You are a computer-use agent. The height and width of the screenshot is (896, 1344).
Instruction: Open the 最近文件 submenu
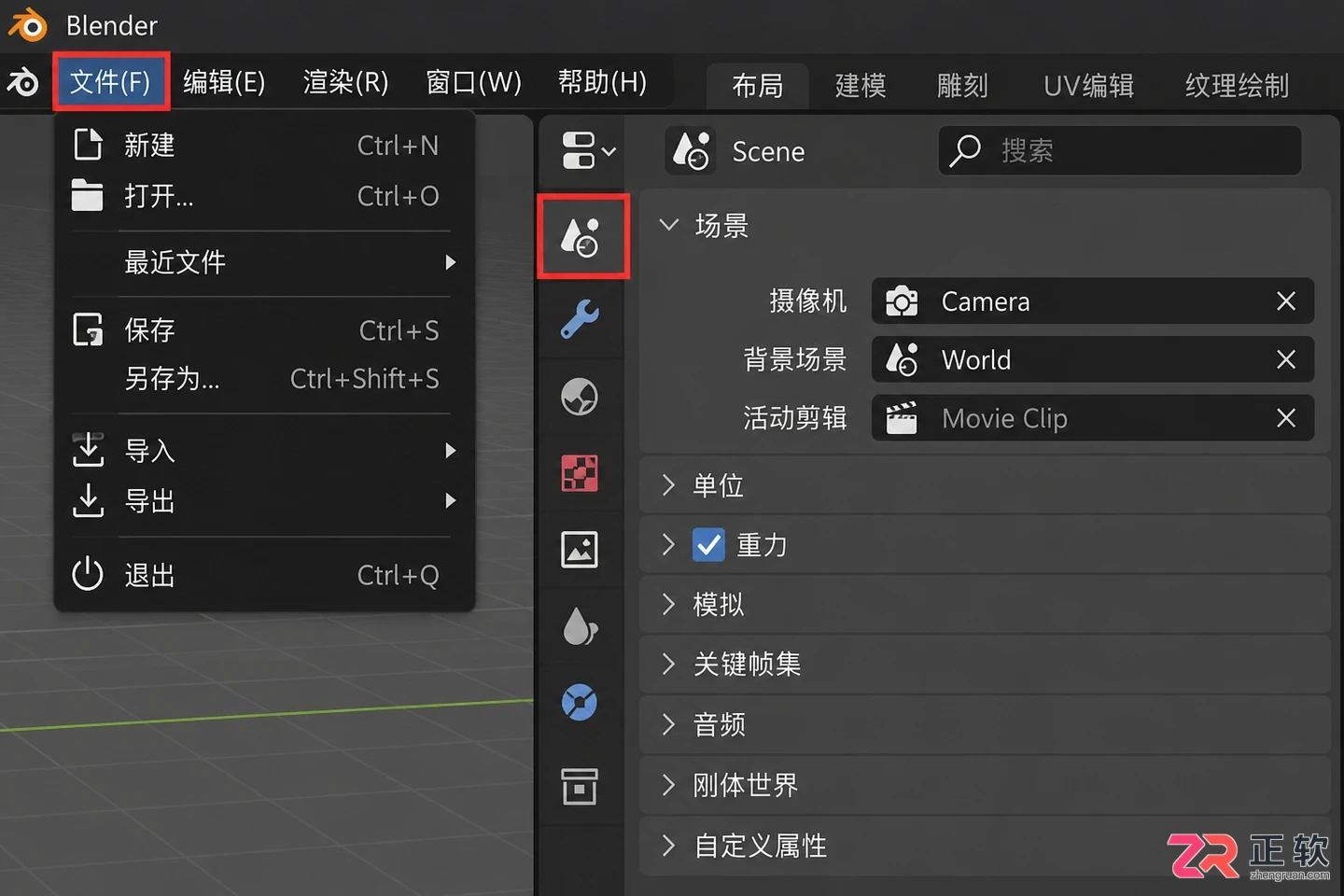pyautogui.click(x=265, y=262)
